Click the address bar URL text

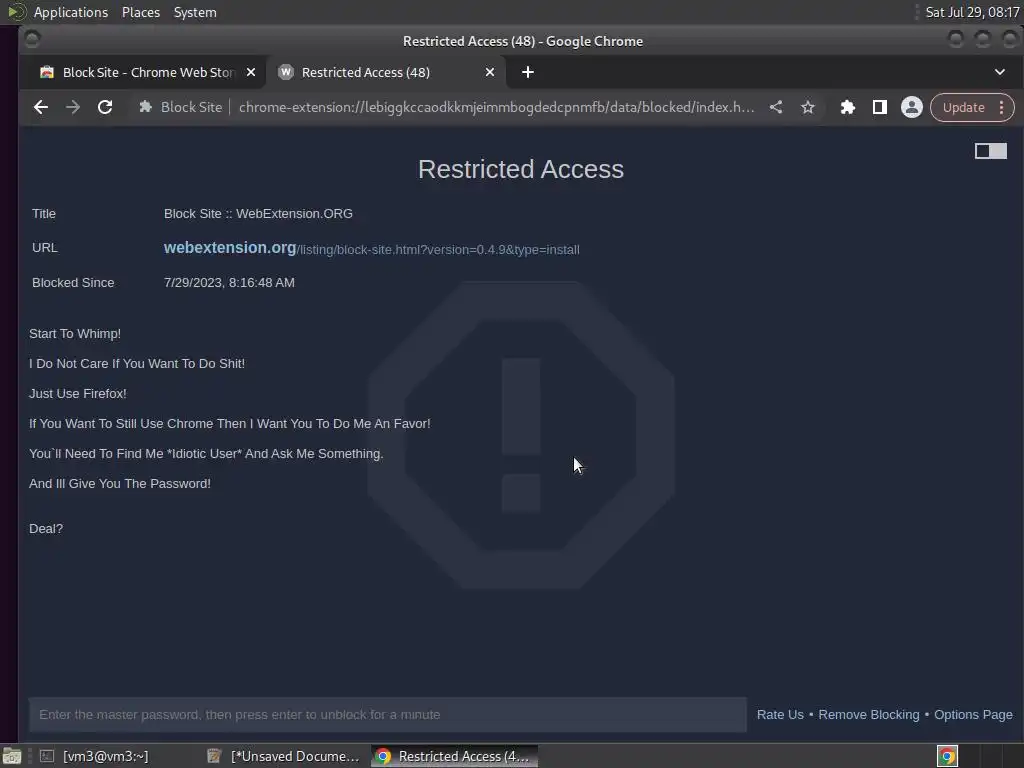click(x=496, y=107)
